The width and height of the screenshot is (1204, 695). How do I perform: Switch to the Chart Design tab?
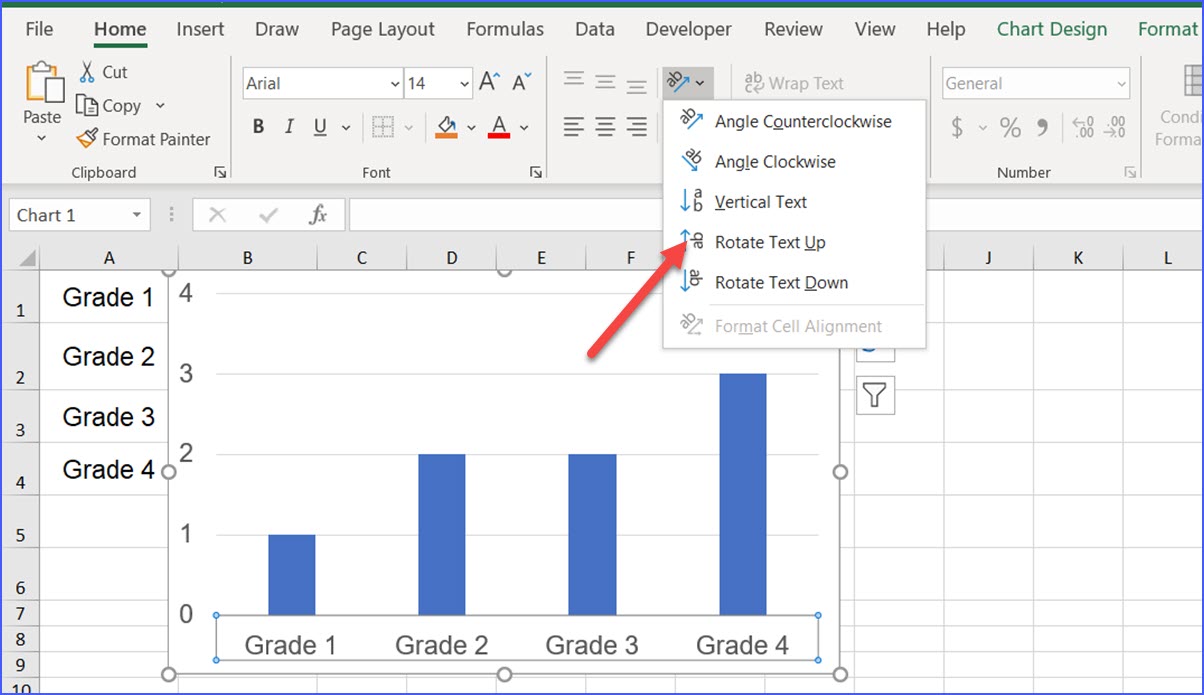pos(1051,29)
